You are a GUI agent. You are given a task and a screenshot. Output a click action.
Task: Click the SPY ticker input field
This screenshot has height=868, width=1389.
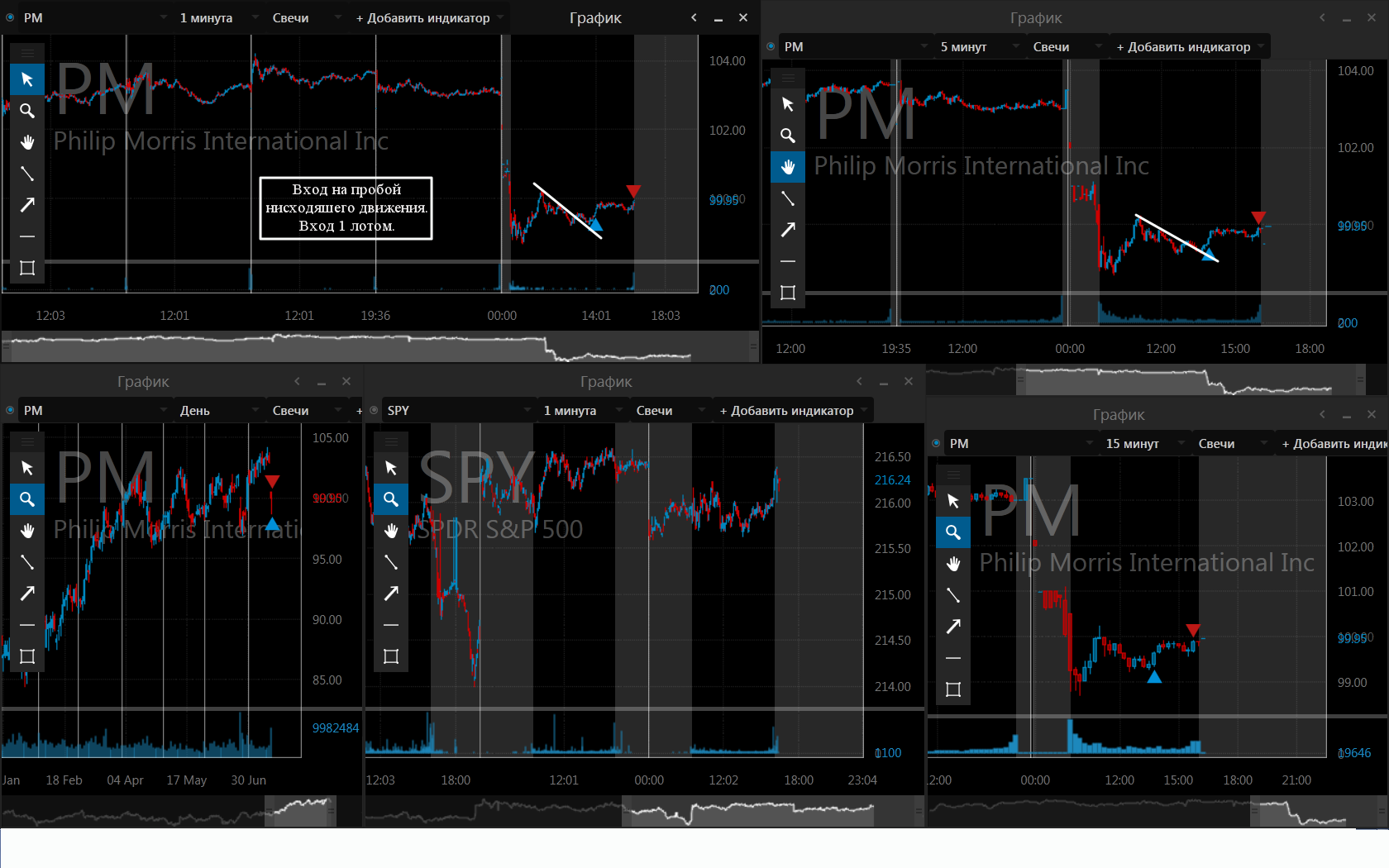click(x=457, y=410)
